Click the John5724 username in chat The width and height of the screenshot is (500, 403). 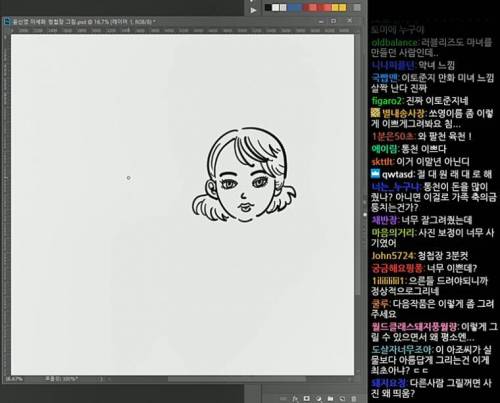click(393, 256)
